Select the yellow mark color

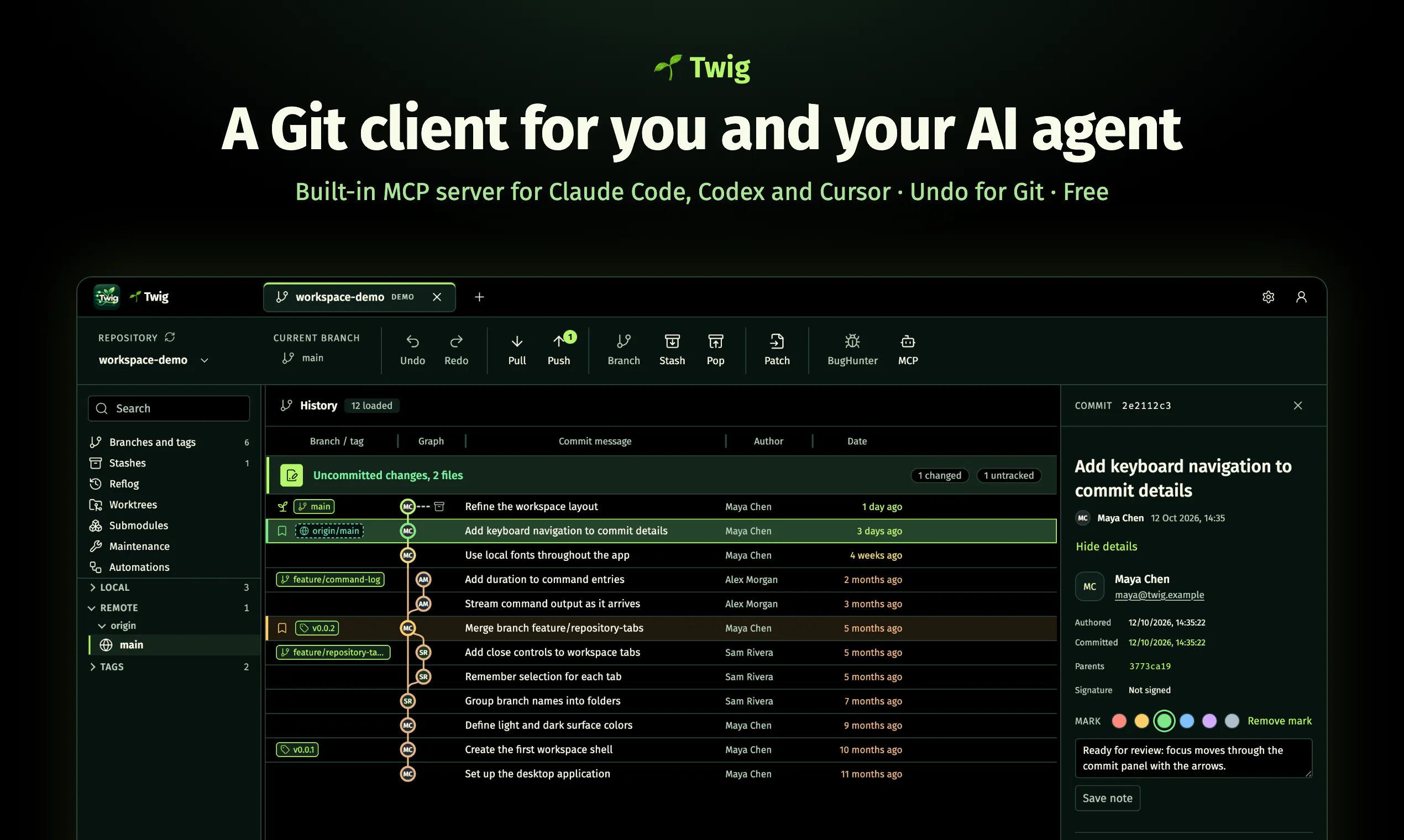coord(1141,721)
